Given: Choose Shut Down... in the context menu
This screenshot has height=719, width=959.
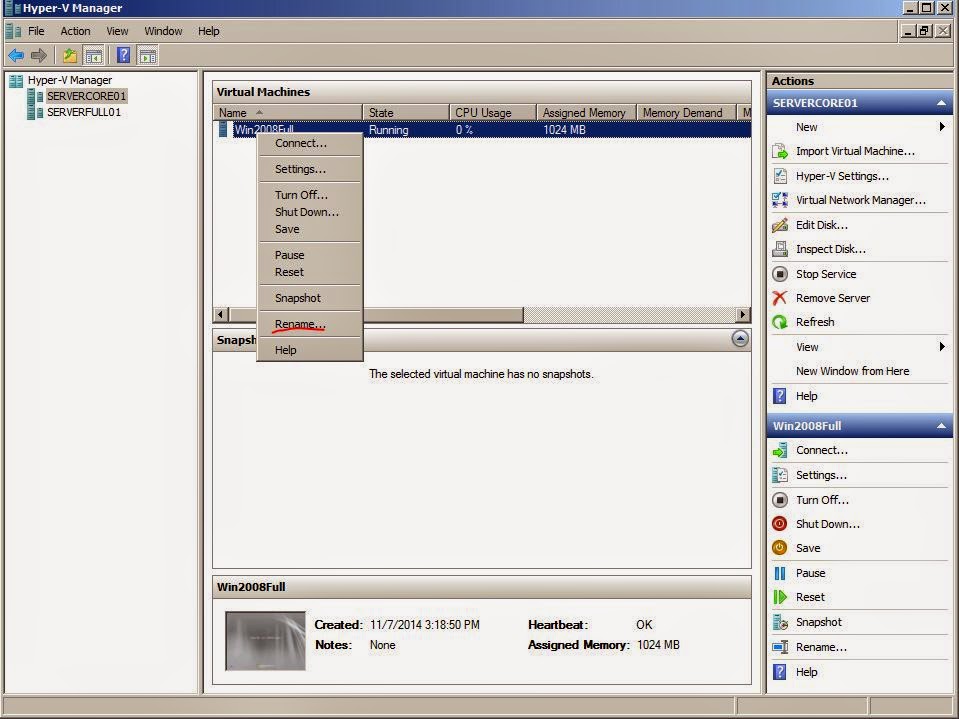Looking at the screenshot, I should pos(310,212).
